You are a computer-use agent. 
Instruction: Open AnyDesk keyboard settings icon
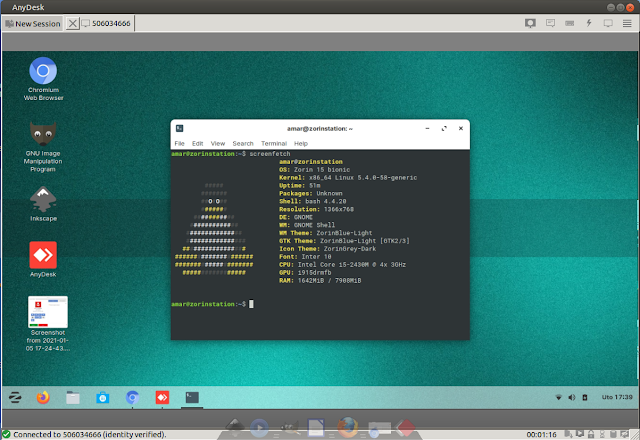pyautogui.click(x=569, y=23)
